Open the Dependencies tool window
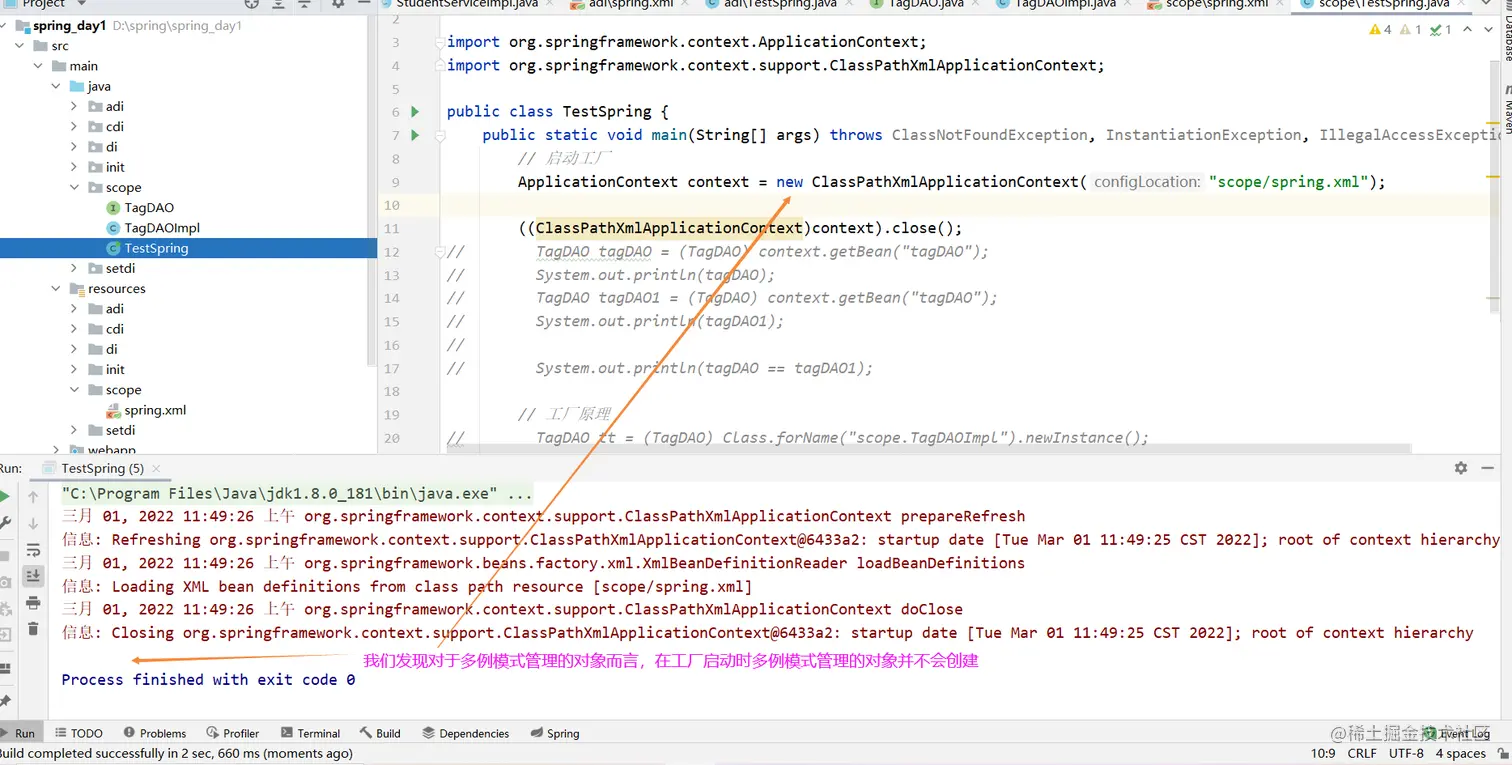This screenshot has width=1512, height=765. coord(466,733)
